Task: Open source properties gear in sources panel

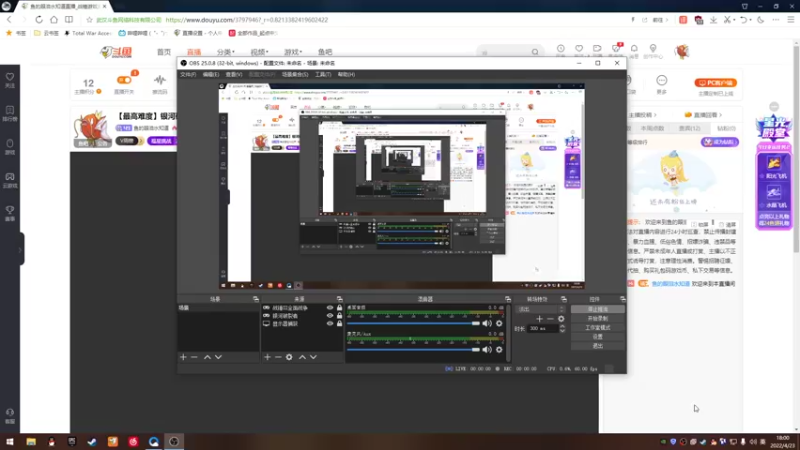Action: click(x=289, y=357)
